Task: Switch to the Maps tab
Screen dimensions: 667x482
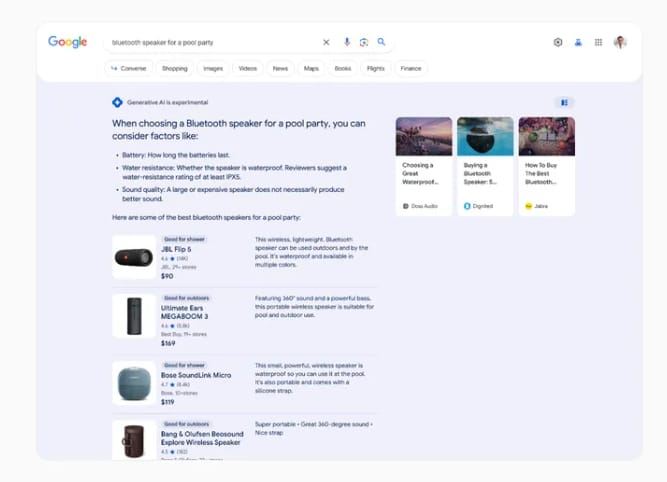Action: coord(311,68)
